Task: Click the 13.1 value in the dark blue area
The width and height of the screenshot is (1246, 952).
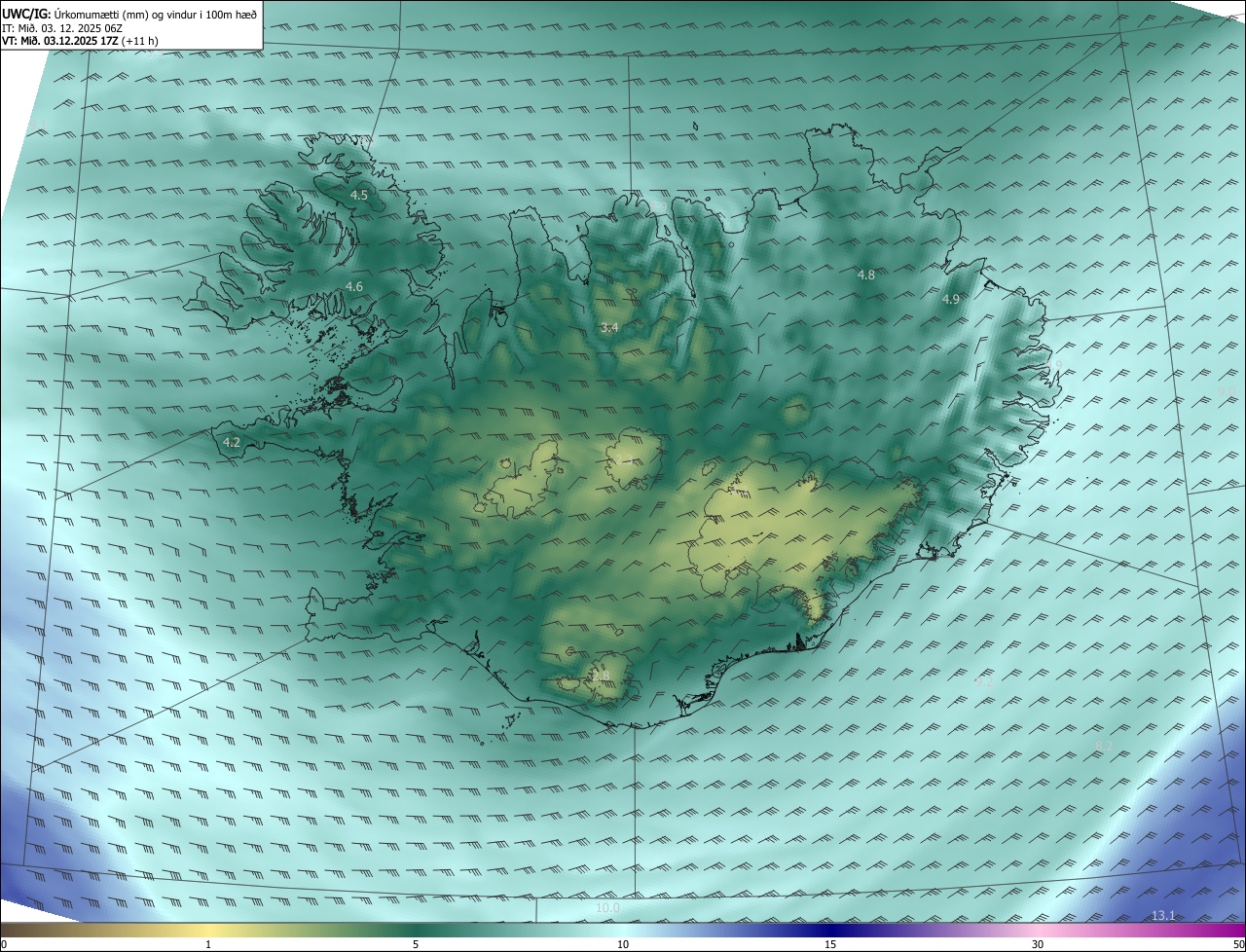Action: [1163, 915]
